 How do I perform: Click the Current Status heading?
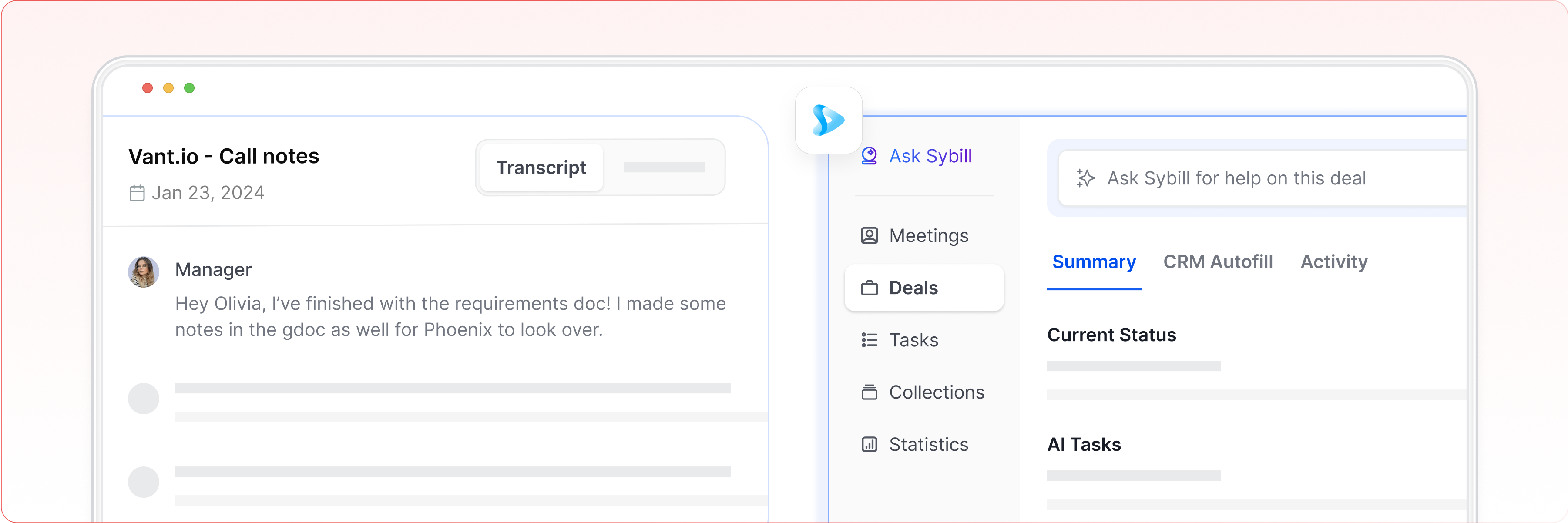1111,335
